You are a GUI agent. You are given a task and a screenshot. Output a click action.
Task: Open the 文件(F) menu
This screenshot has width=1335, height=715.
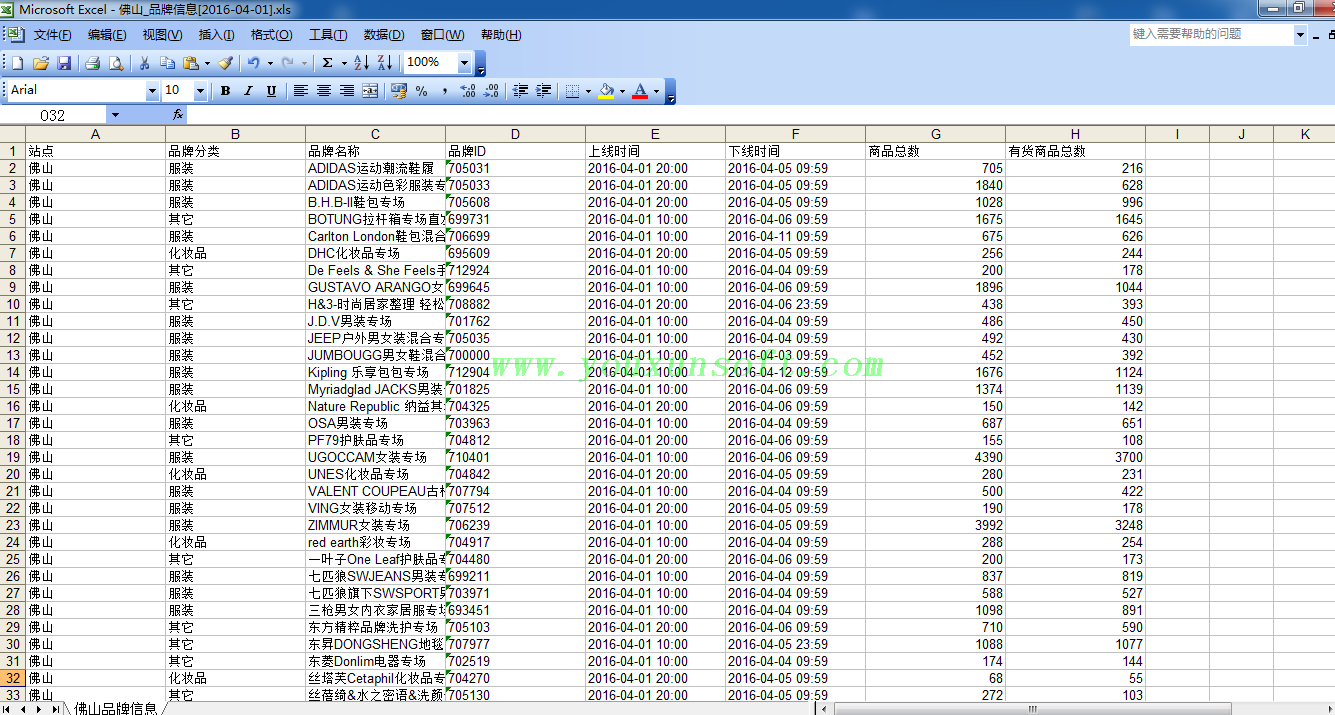click(52, 35)
